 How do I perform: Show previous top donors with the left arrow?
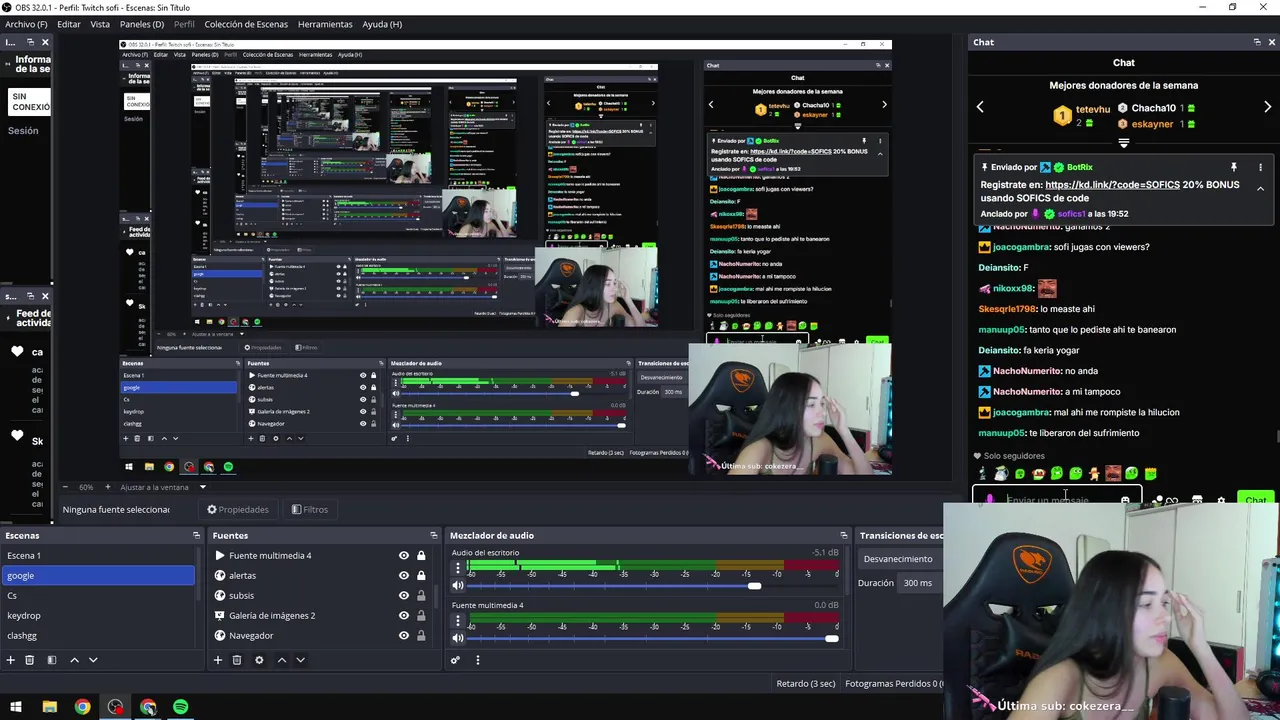pos(980,107)
